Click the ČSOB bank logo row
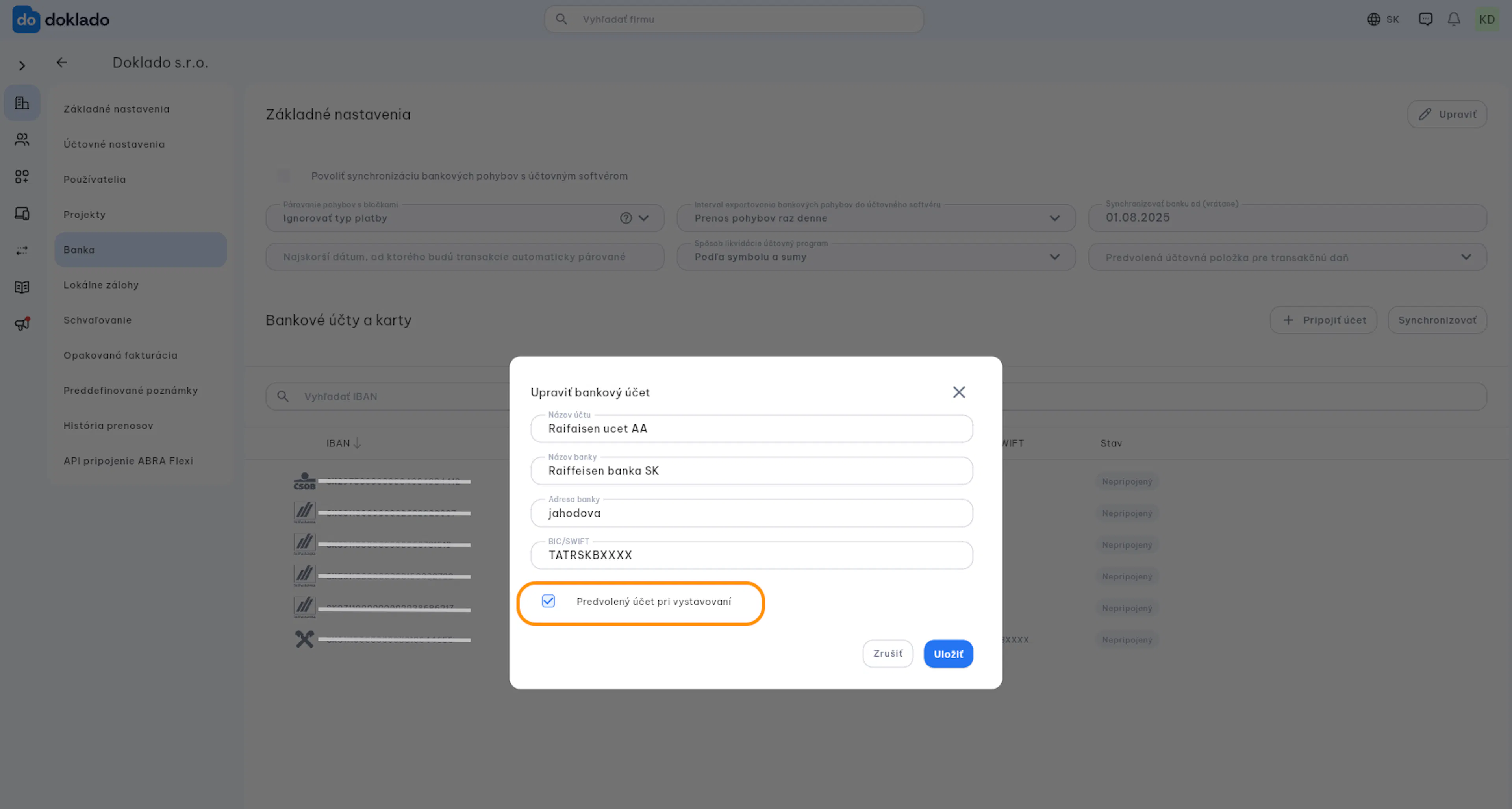Image resolution: width=1512 pixels, height=809 pixels. (305, 481)
